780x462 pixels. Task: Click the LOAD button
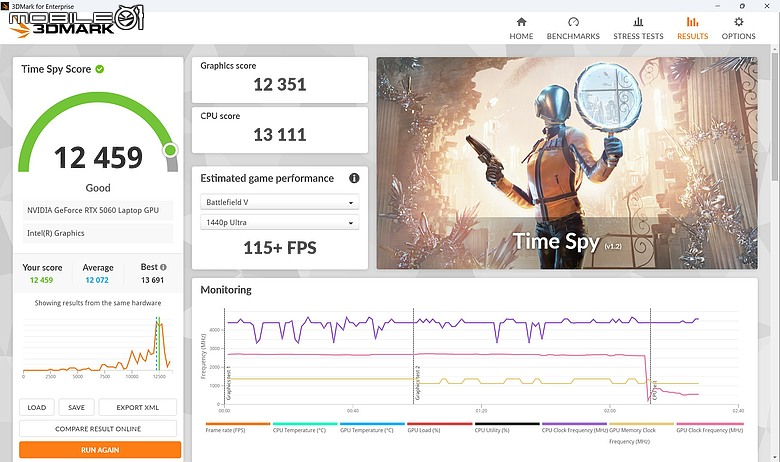coord(37,407)
